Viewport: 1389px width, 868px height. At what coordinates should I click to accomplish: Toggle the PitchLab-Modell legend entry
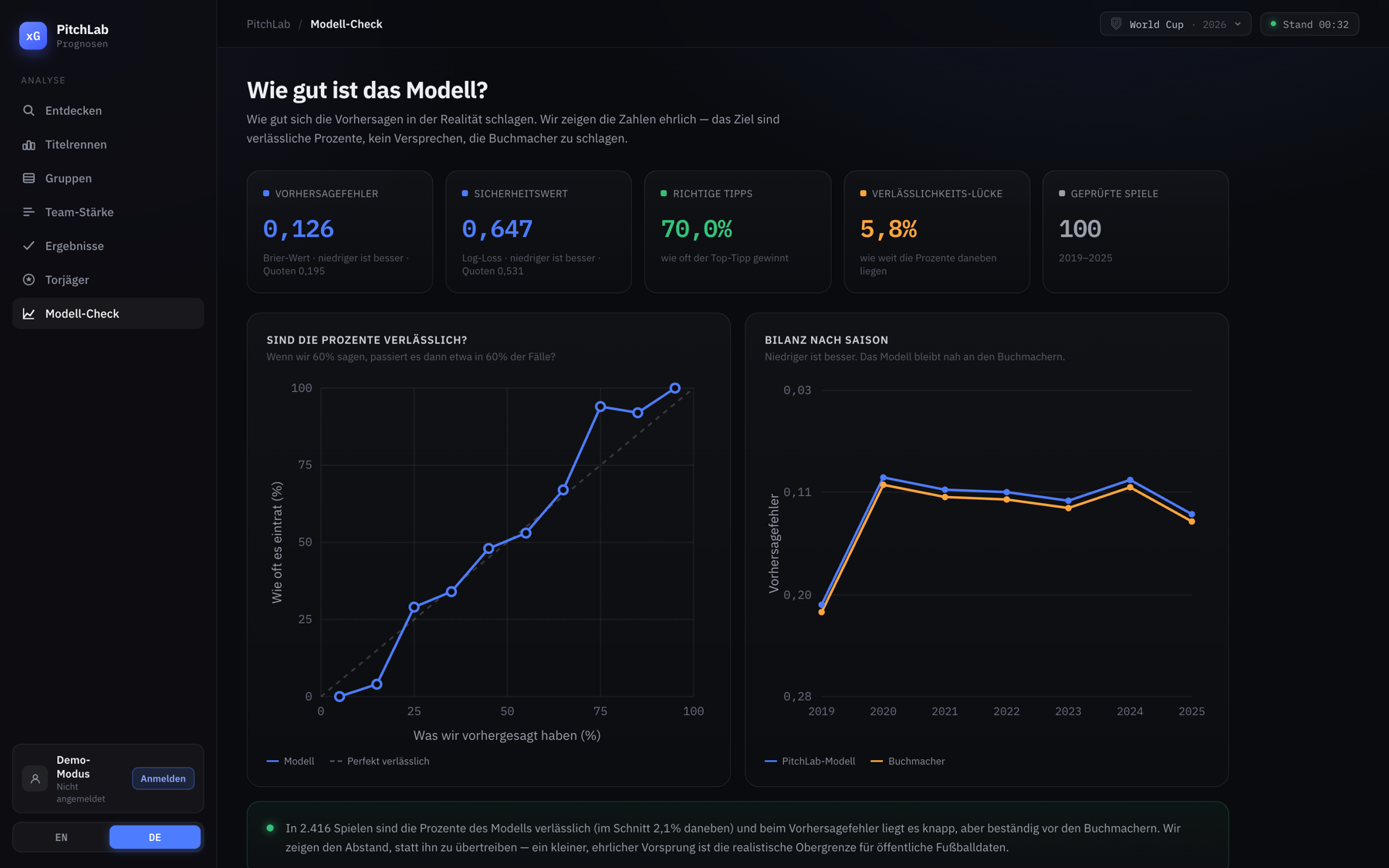coord(809,761)
